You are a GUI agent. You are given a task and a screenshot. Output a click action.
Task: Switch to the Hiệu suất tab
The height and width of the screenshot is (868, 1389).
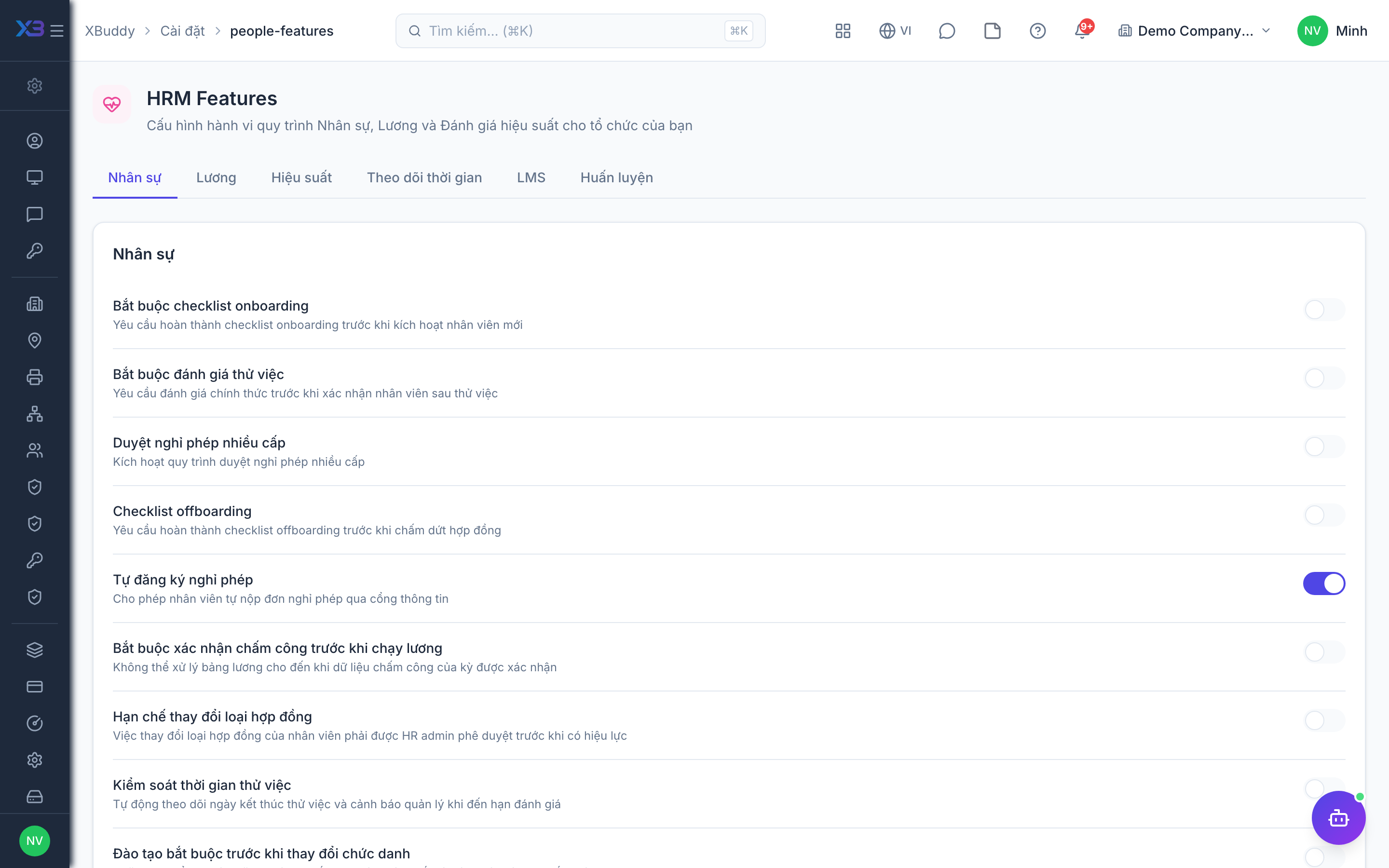pyautogui.click(x=301, y=177)
